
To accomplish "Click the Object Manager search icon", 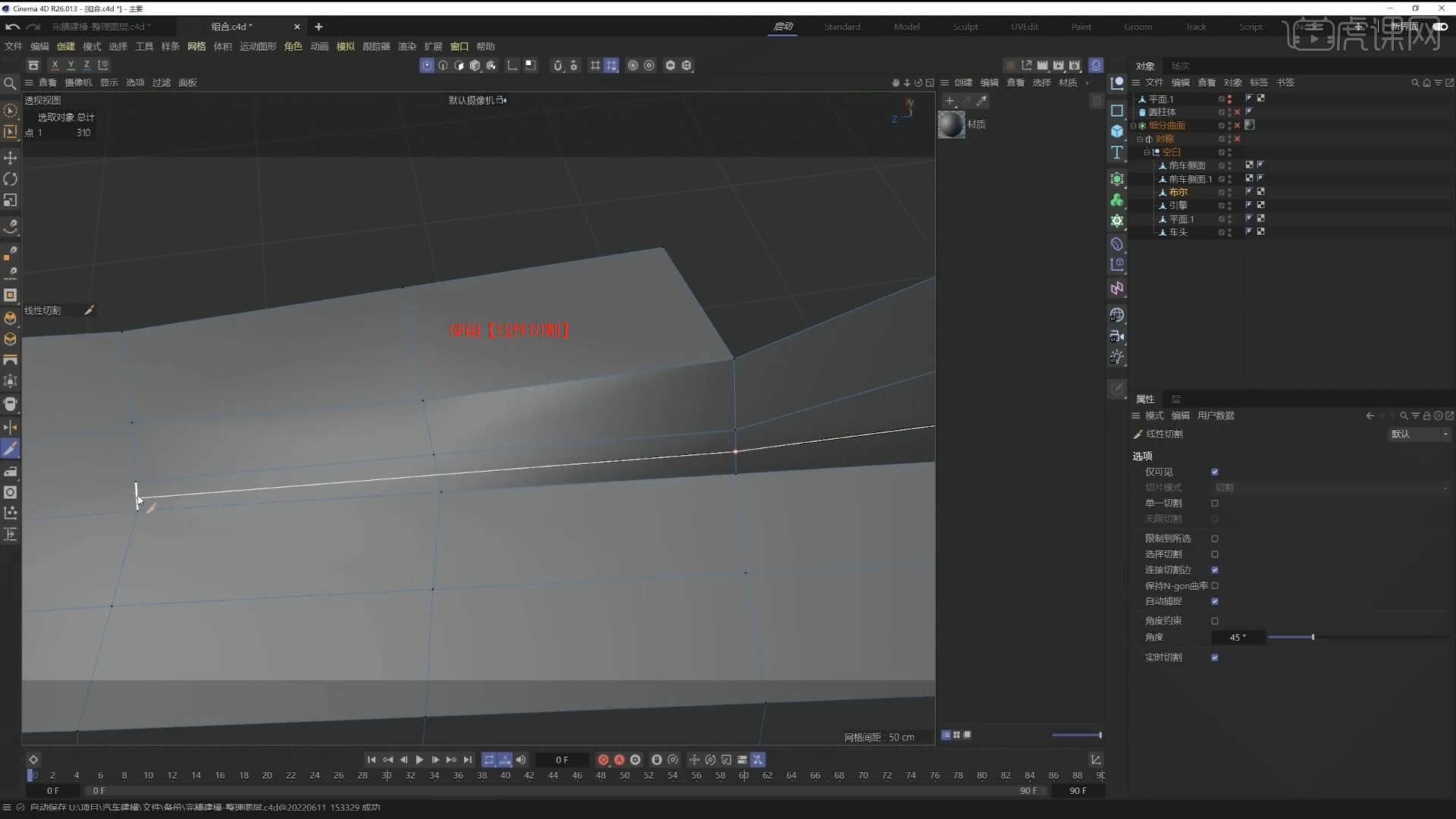I will [x=1415, y=83].
